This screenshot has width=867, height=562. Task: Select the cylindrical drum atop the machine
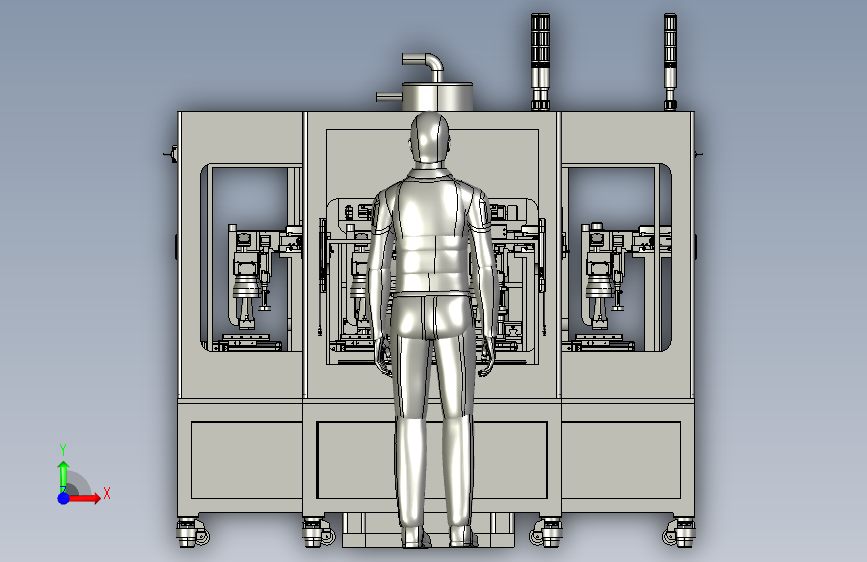[x=437, y=97]
